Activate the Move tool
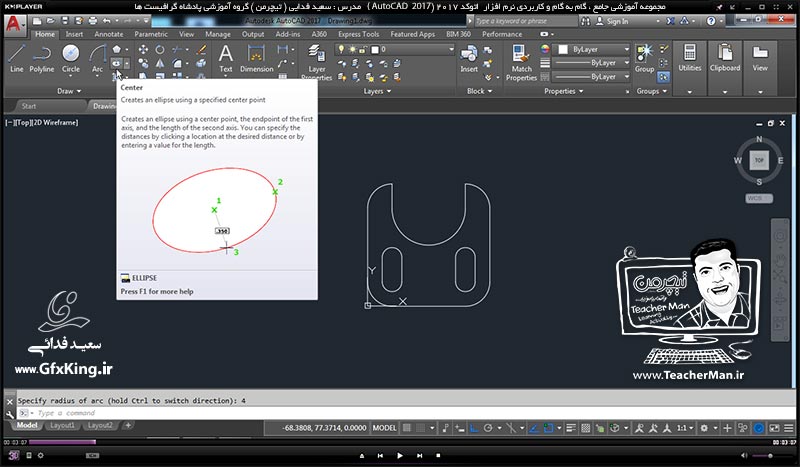The height and width of the screenshot is (467, 800). point(143,50)
